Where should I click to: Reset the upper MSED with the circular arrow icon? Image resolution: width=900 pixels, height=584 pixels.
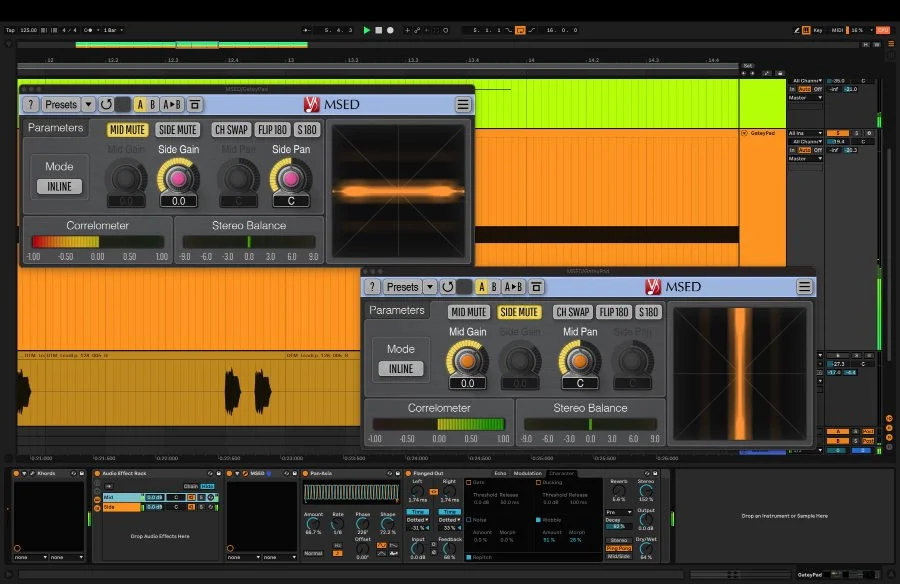pos(106,105)
